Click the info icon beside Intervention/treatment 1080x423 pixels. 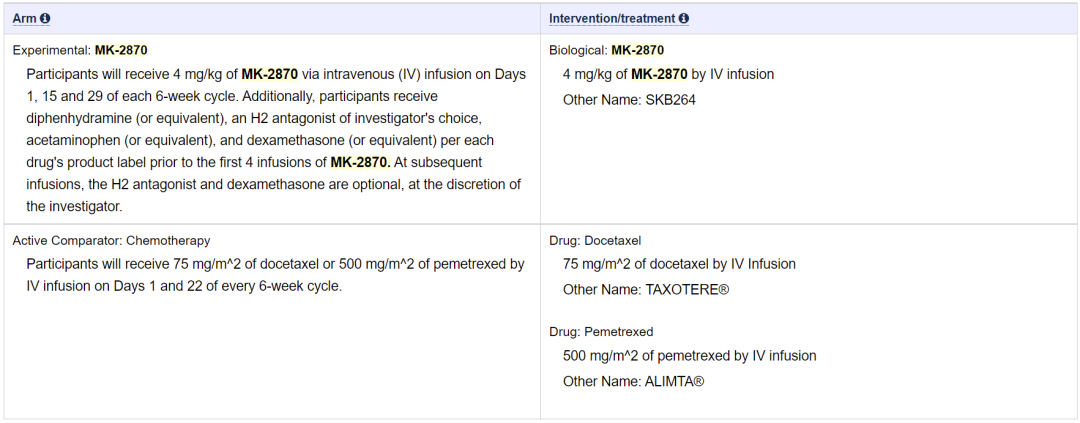(x=684, y=19)
